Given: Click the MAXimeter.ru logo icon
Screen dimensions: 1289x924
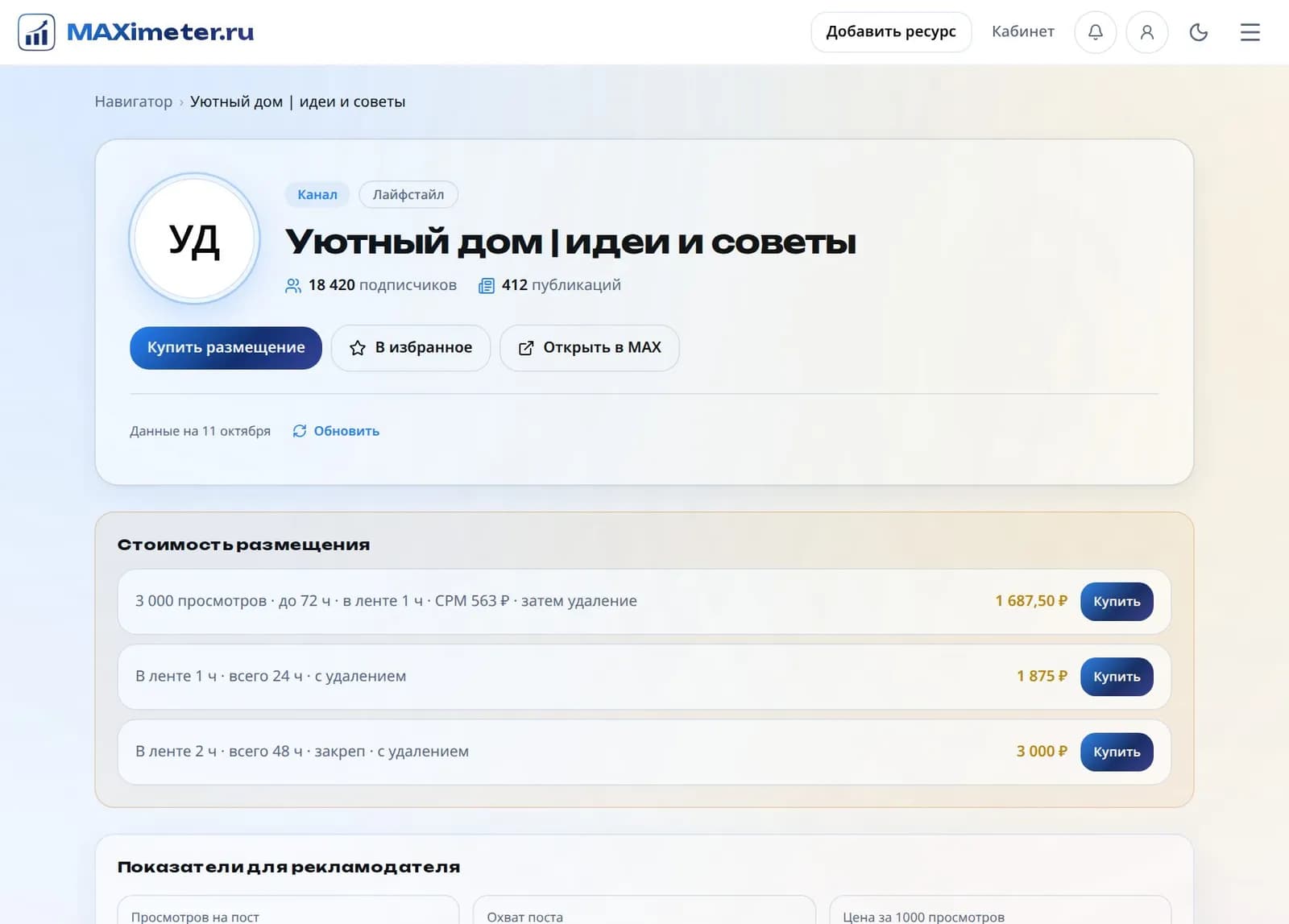Looking at the screenshot, I should (36, 32).
